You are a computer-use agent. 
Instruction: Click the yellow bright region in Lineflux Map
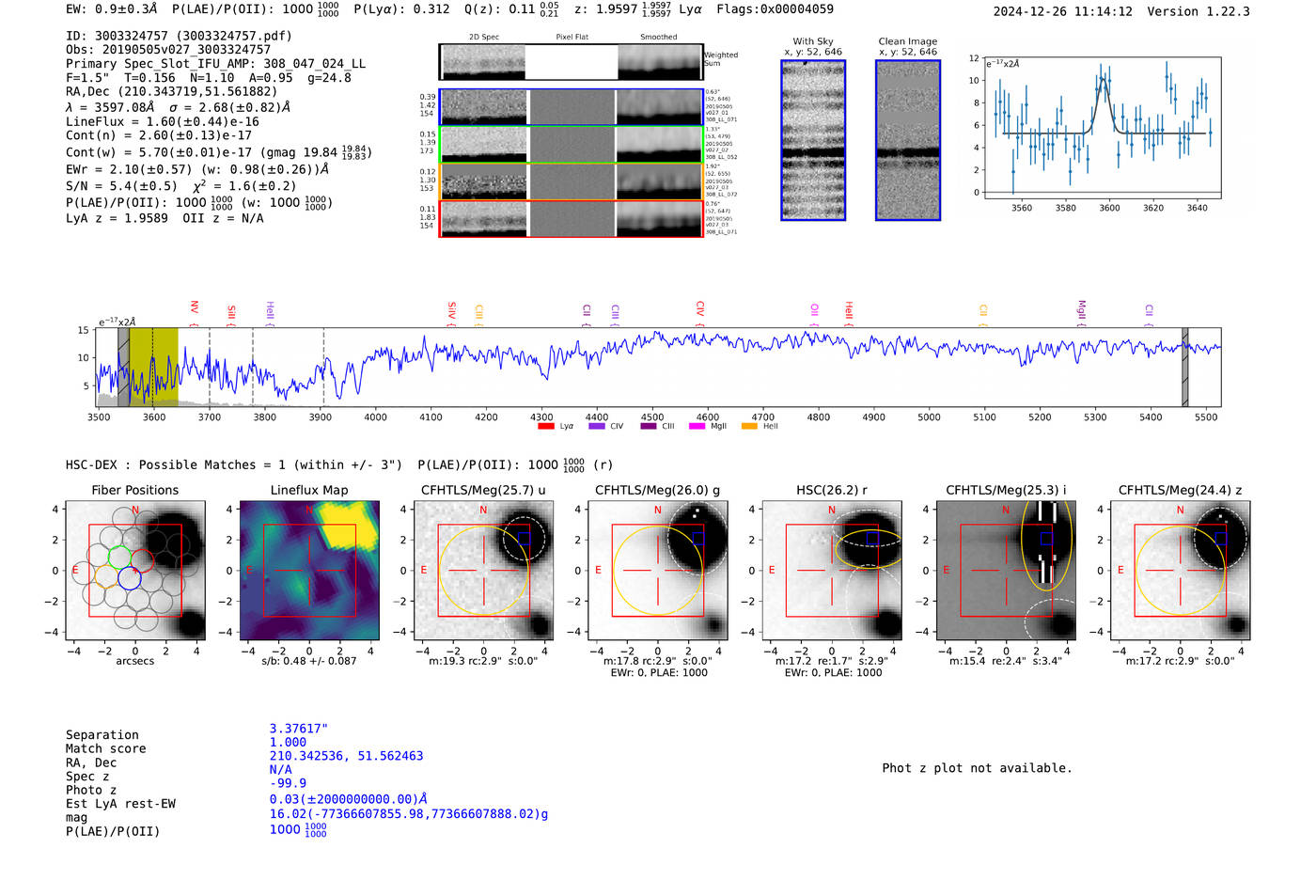[346, 526]
